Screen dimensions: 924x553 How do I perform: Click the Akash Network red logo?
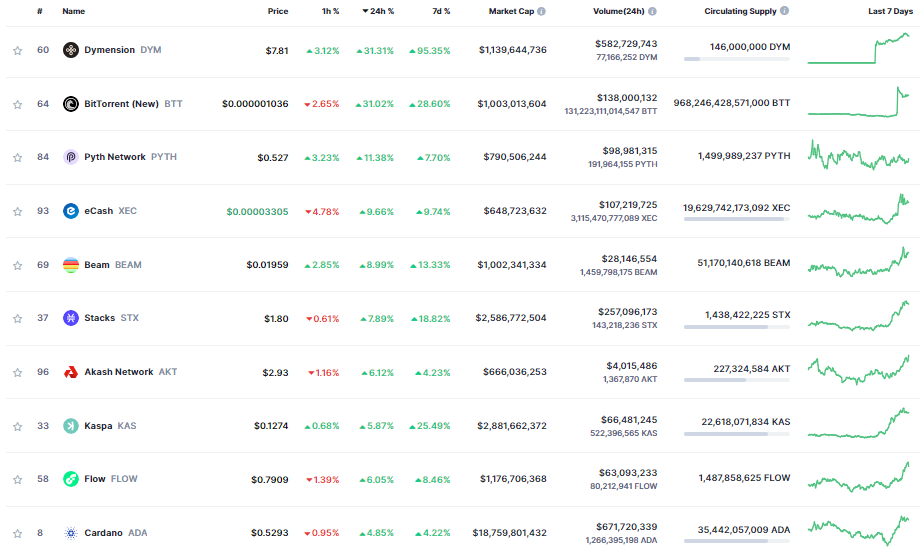click(x=71, y=372)
